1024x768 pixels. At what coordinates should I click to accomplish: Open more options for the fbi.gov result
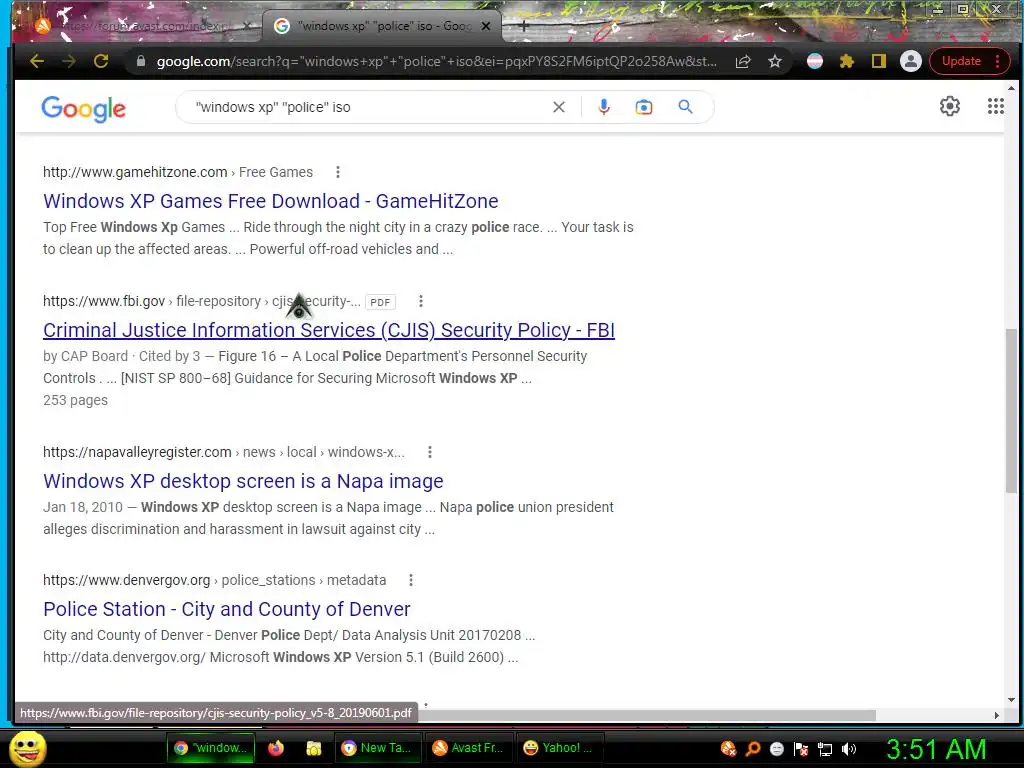coord(421,301)
